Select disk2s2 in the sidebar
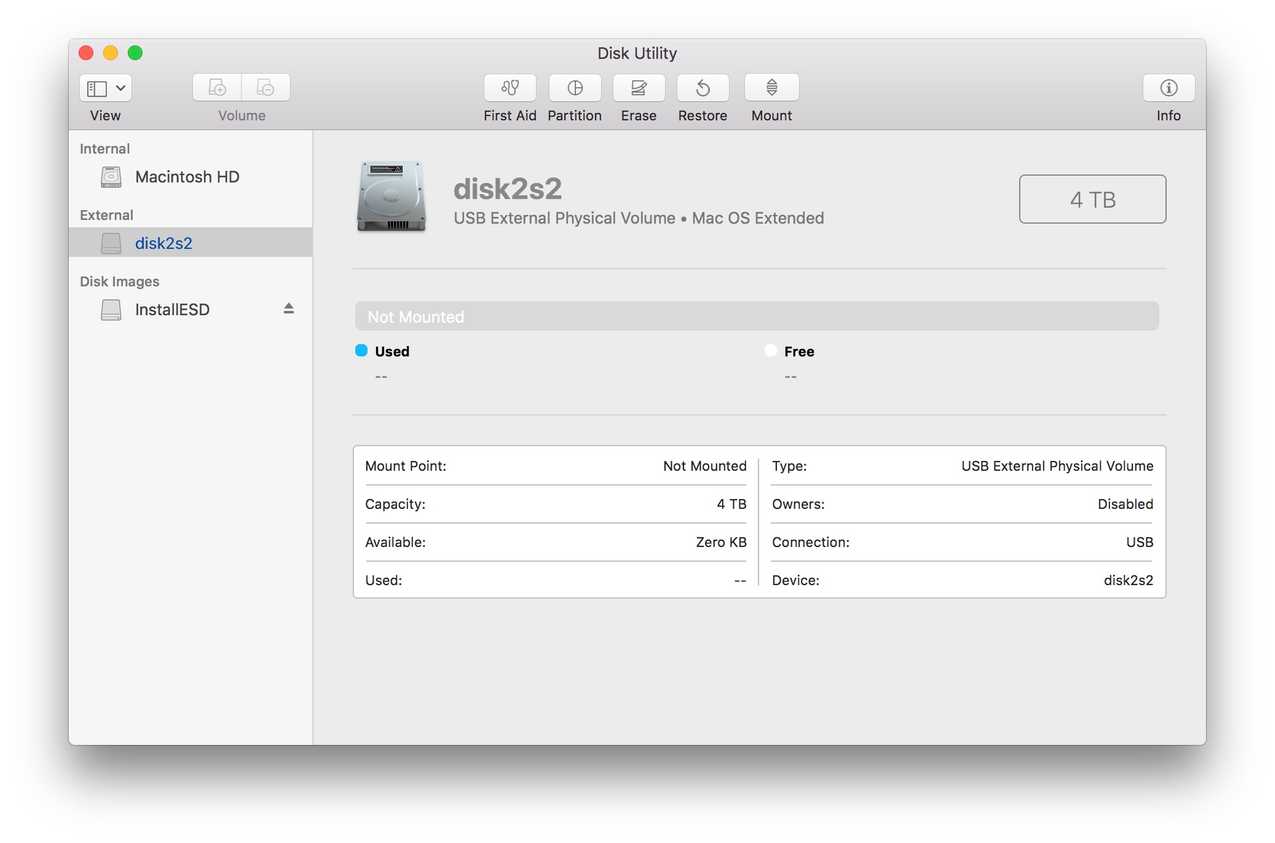The width and height of the screenshot is (1275, 843). pyautogui.click(x=162, y=242)
